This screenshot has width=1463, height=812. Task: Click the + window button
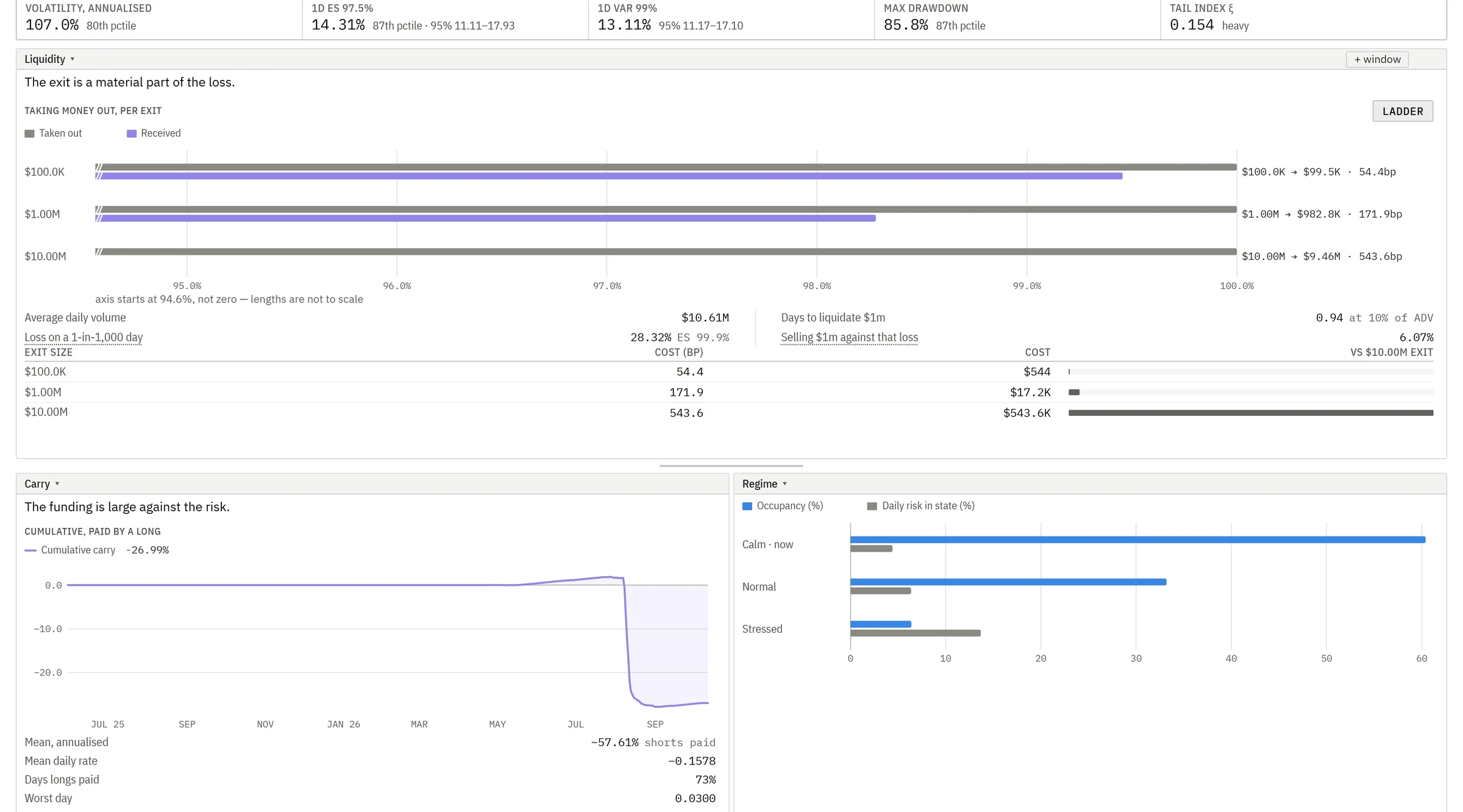[x=1377, y=59]
